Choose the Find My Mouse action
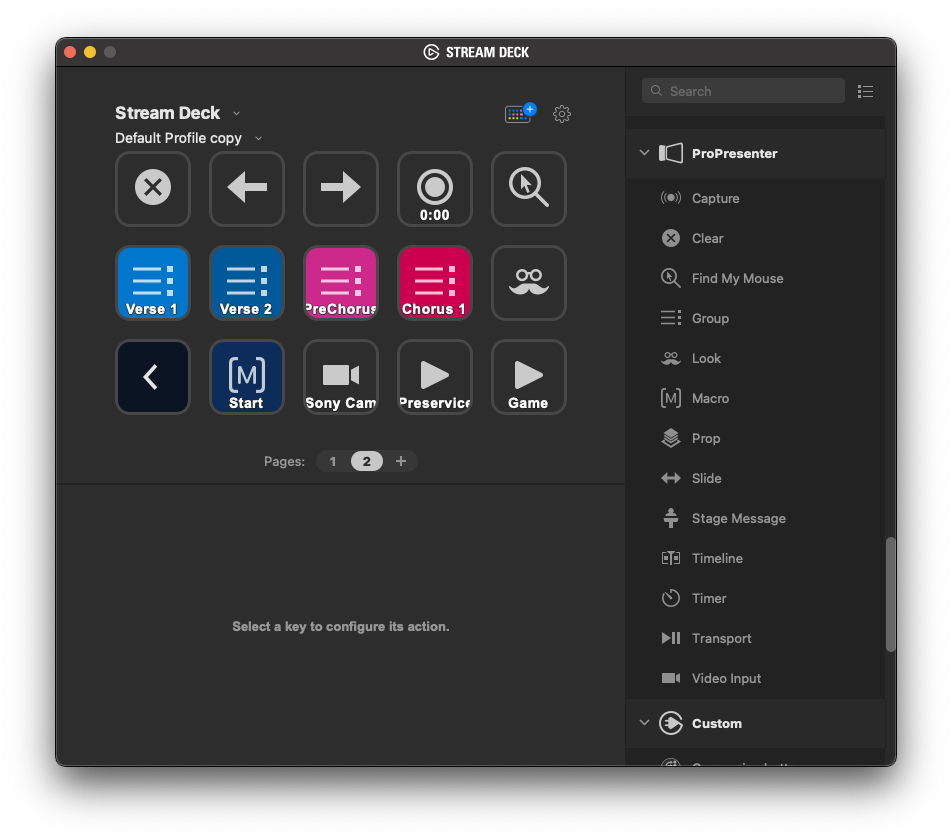 [x=755, y=279]
